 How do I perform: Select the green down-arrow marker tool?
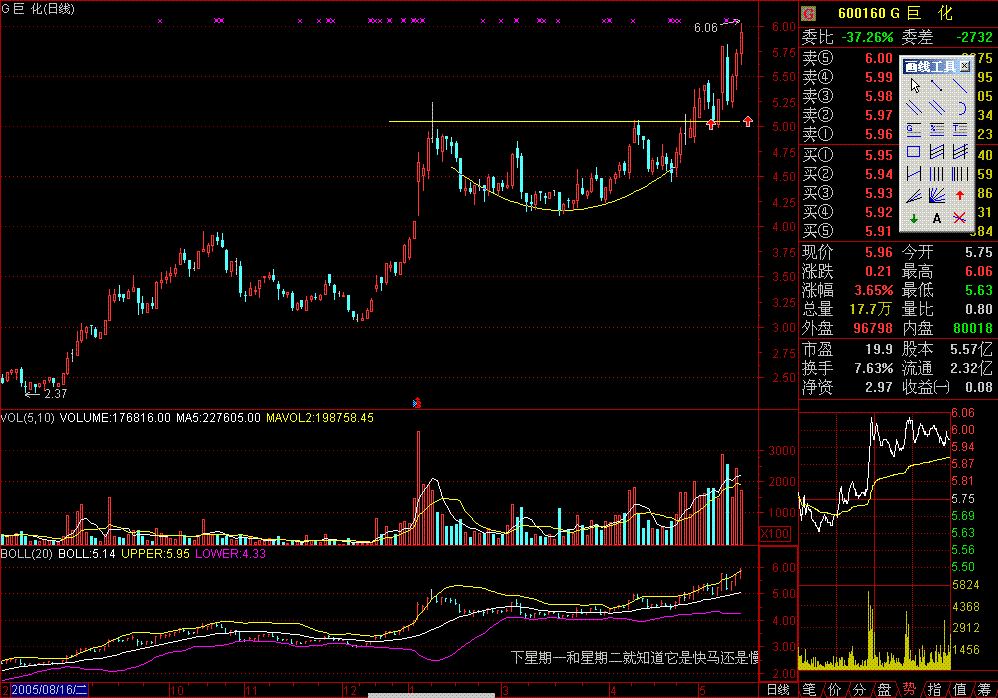[915, 218]
